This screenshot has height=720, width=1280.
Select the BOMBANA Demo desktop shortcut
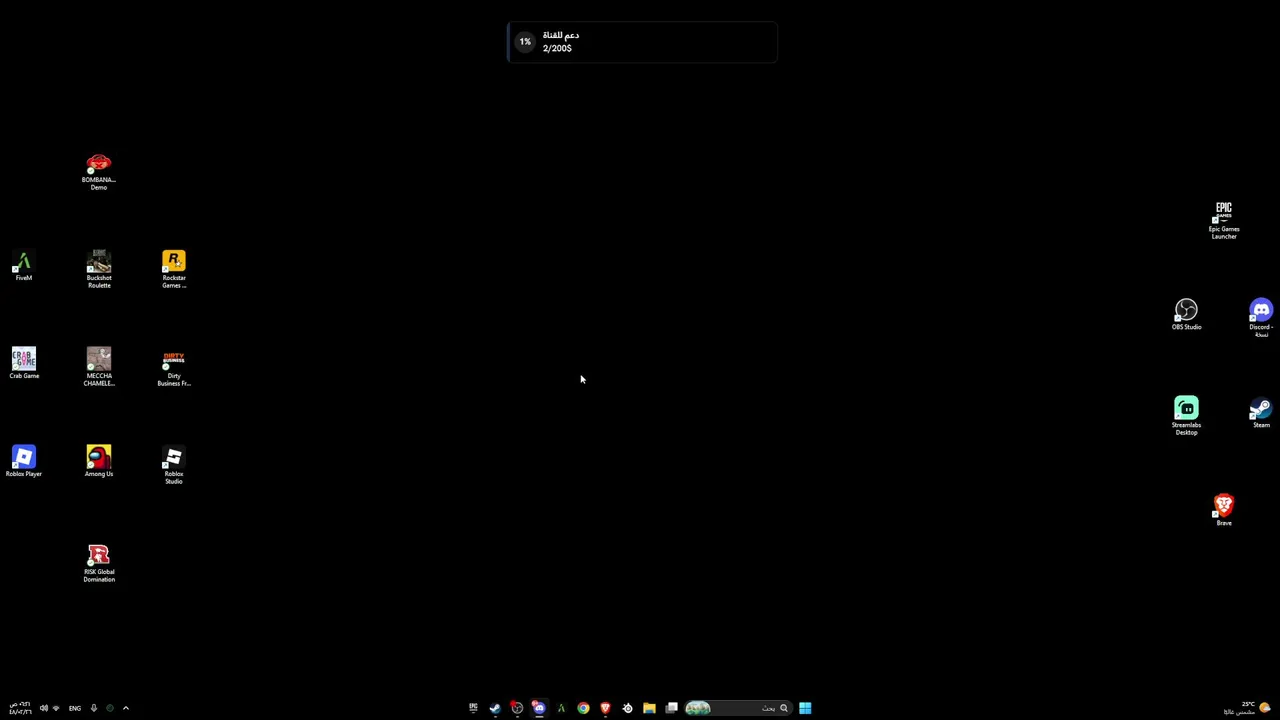[99, 172]
